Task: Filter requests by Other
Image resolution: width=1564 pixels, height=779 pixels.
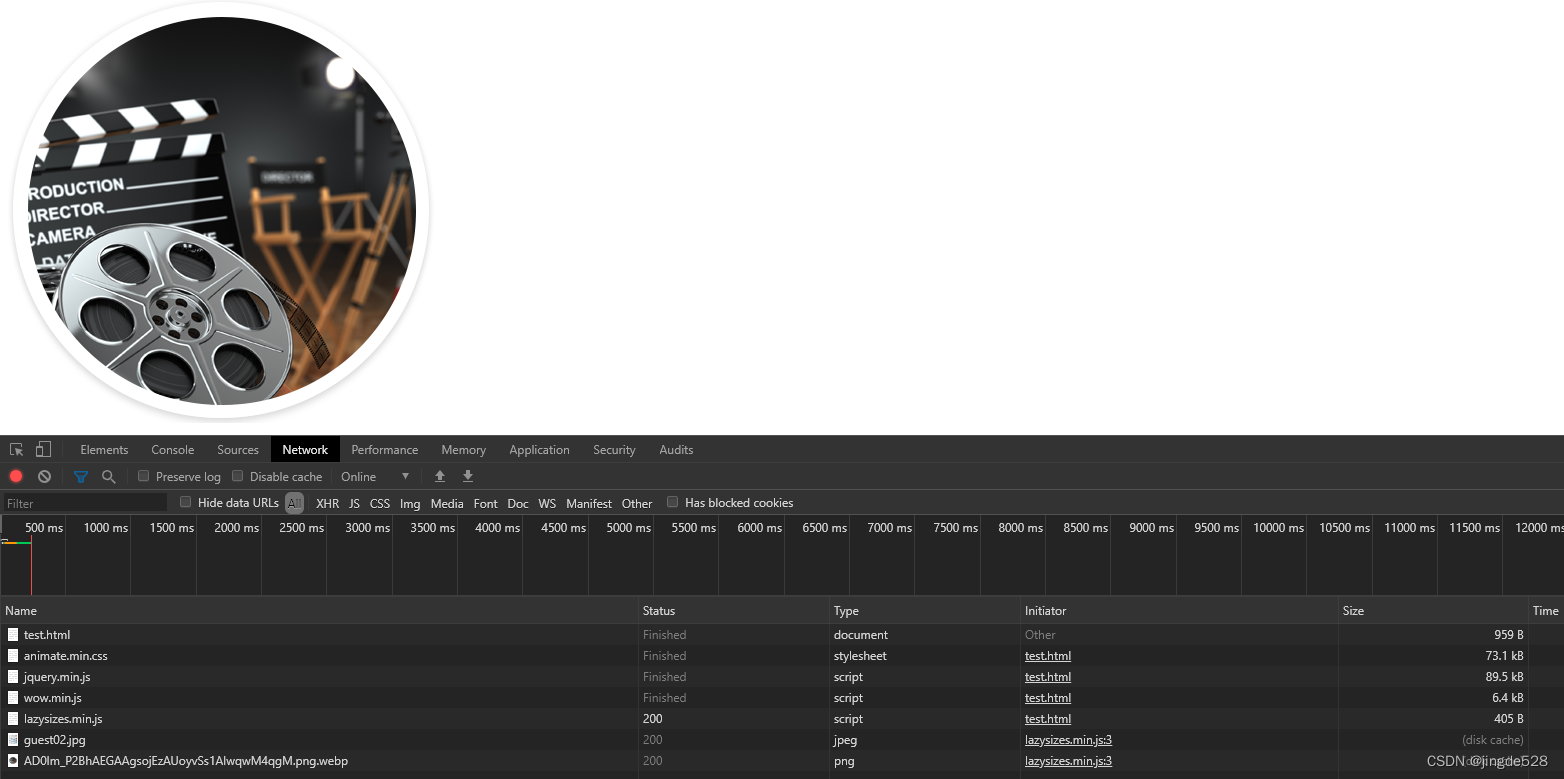Action: click(637, 503)
